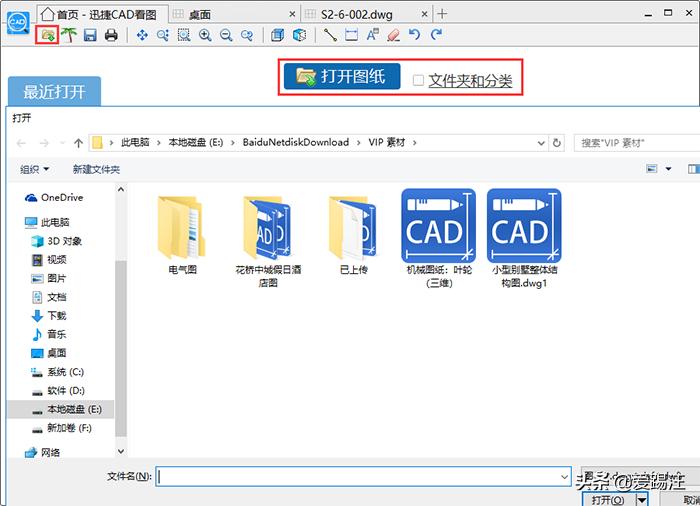This screenshot has width=700, height=506.
Task: Select the 已上传 folder
Action: click(x=354, y=236)
